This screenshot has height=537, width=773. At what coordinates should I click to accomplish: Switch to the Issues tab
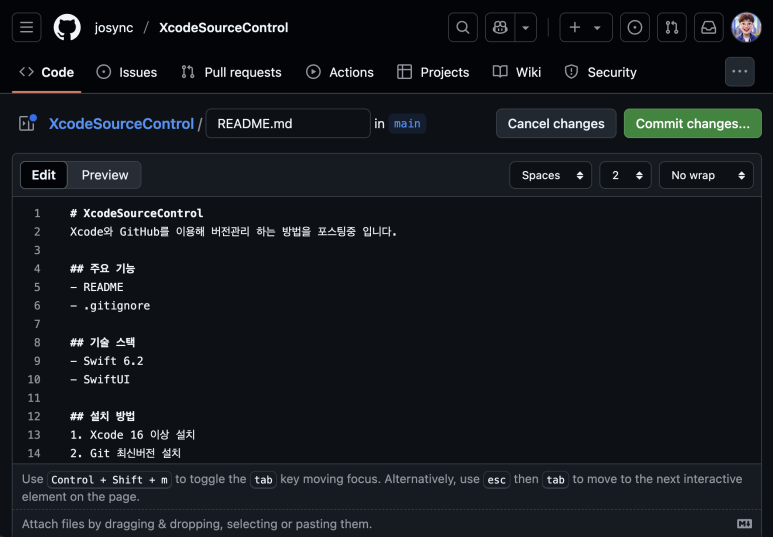coord(127,72)
